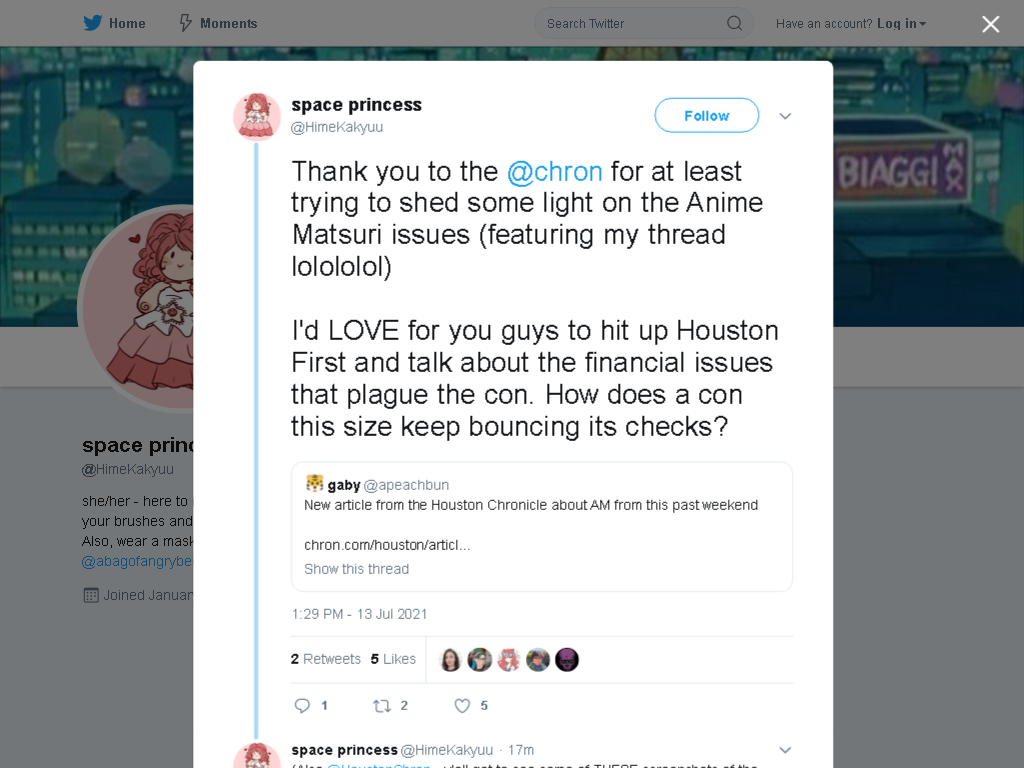The width and height of the screenshot is (1024, 768).
Task: Click the purple masked liker avatar
Action: pyautogui.click(x=567, y=660)
